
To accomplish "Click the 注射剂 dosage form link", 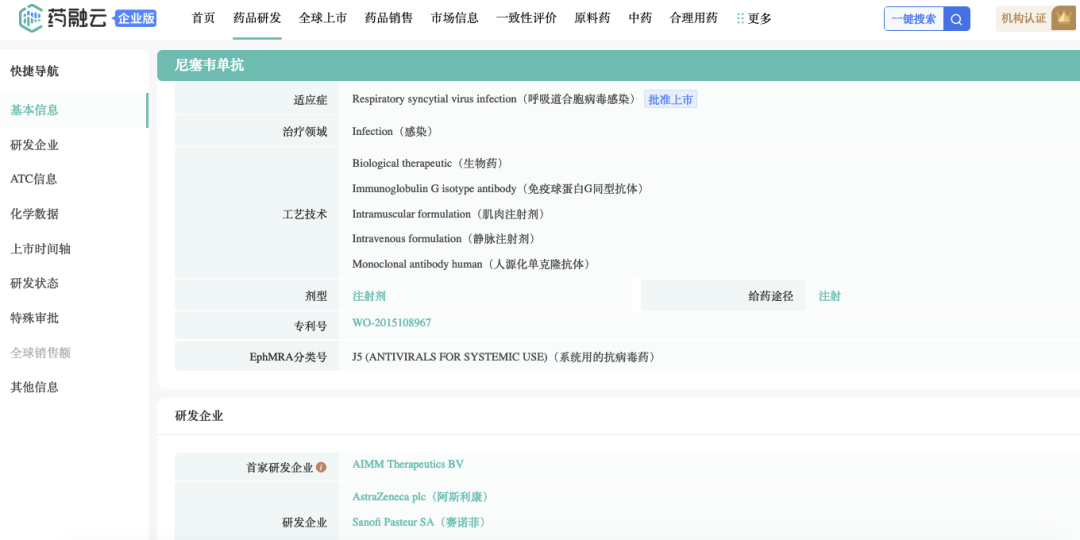I will pyautogui.click(x=369, y=296).
